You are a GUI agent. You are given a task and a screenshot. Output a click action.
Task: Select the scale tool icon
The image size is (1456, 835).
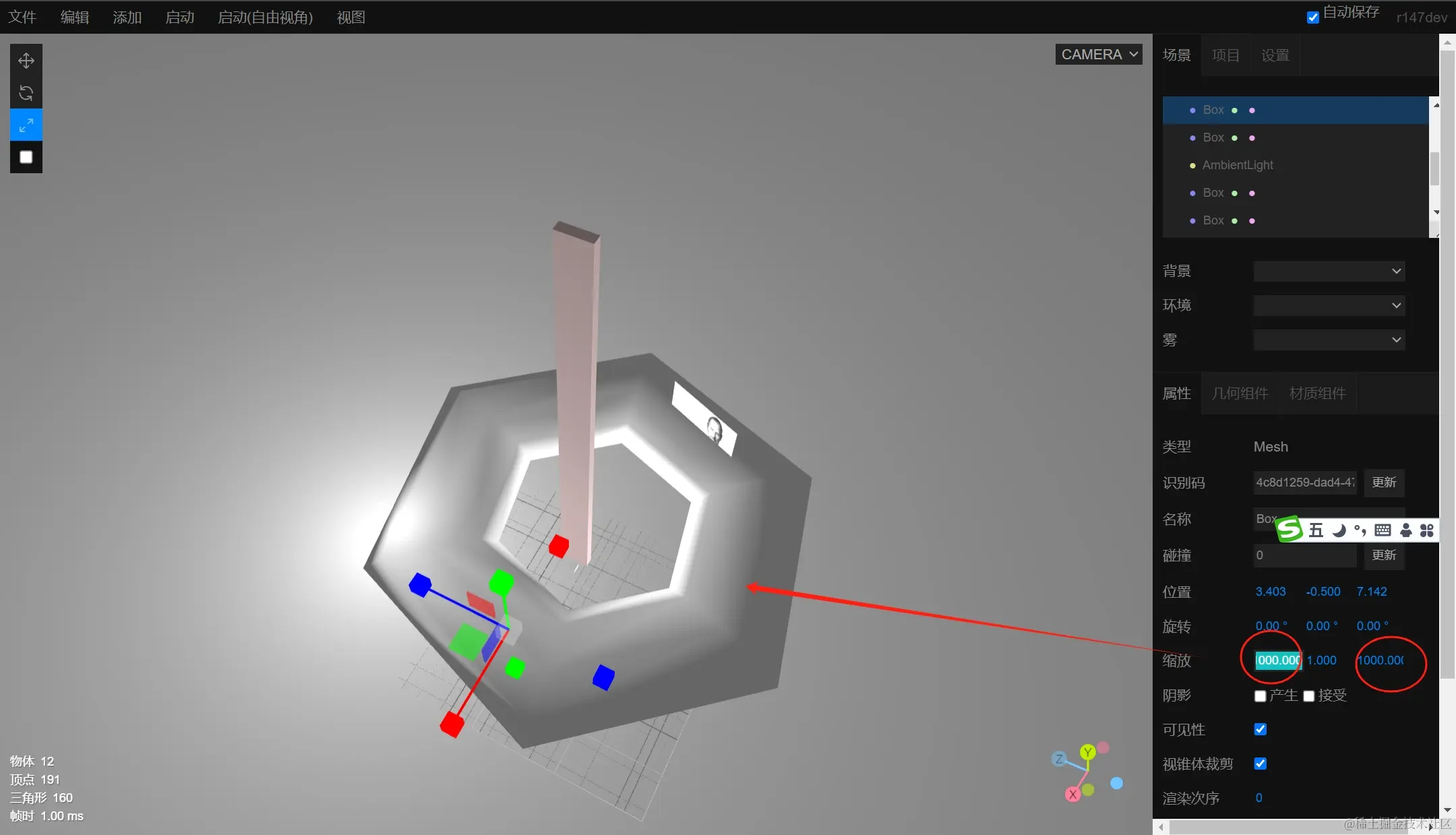26,125
